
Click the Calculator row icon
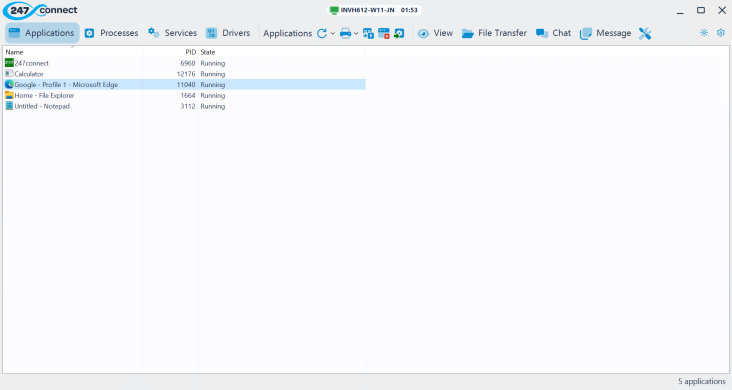[x=9, y=73]
